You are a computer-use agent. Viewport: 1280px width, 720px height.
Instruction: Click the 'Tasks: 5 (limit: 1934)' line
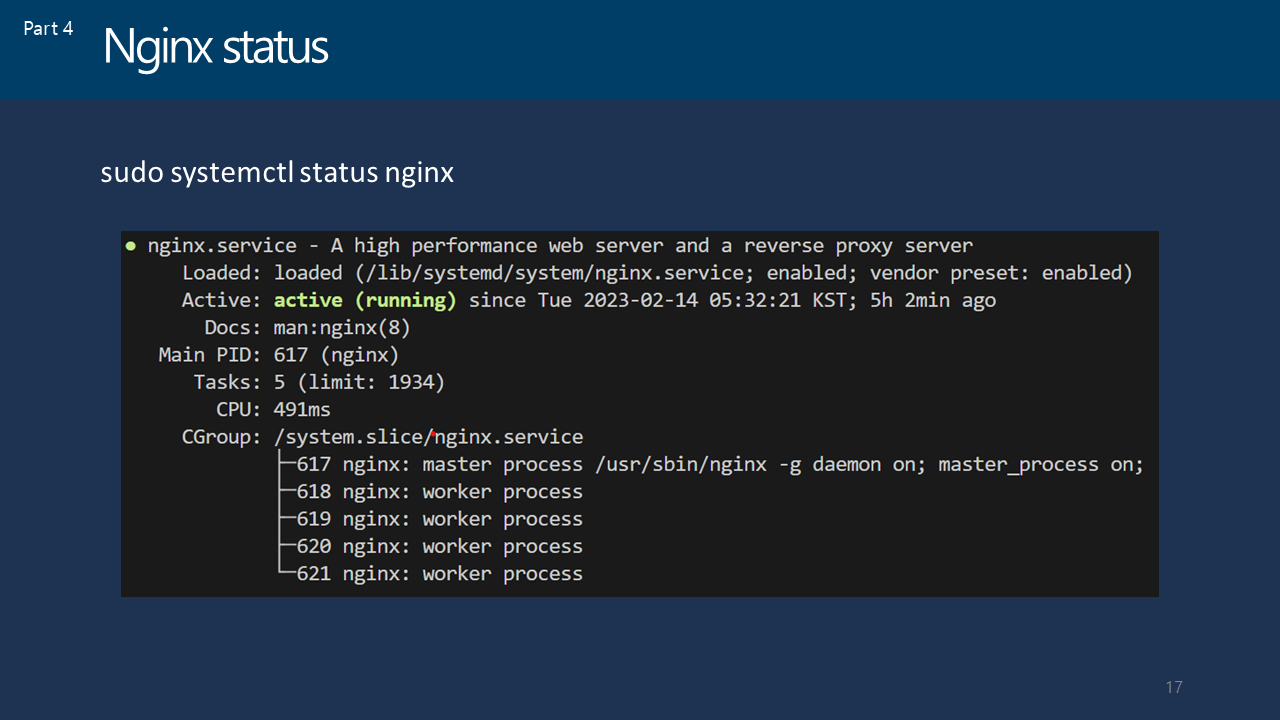[319, 382]
